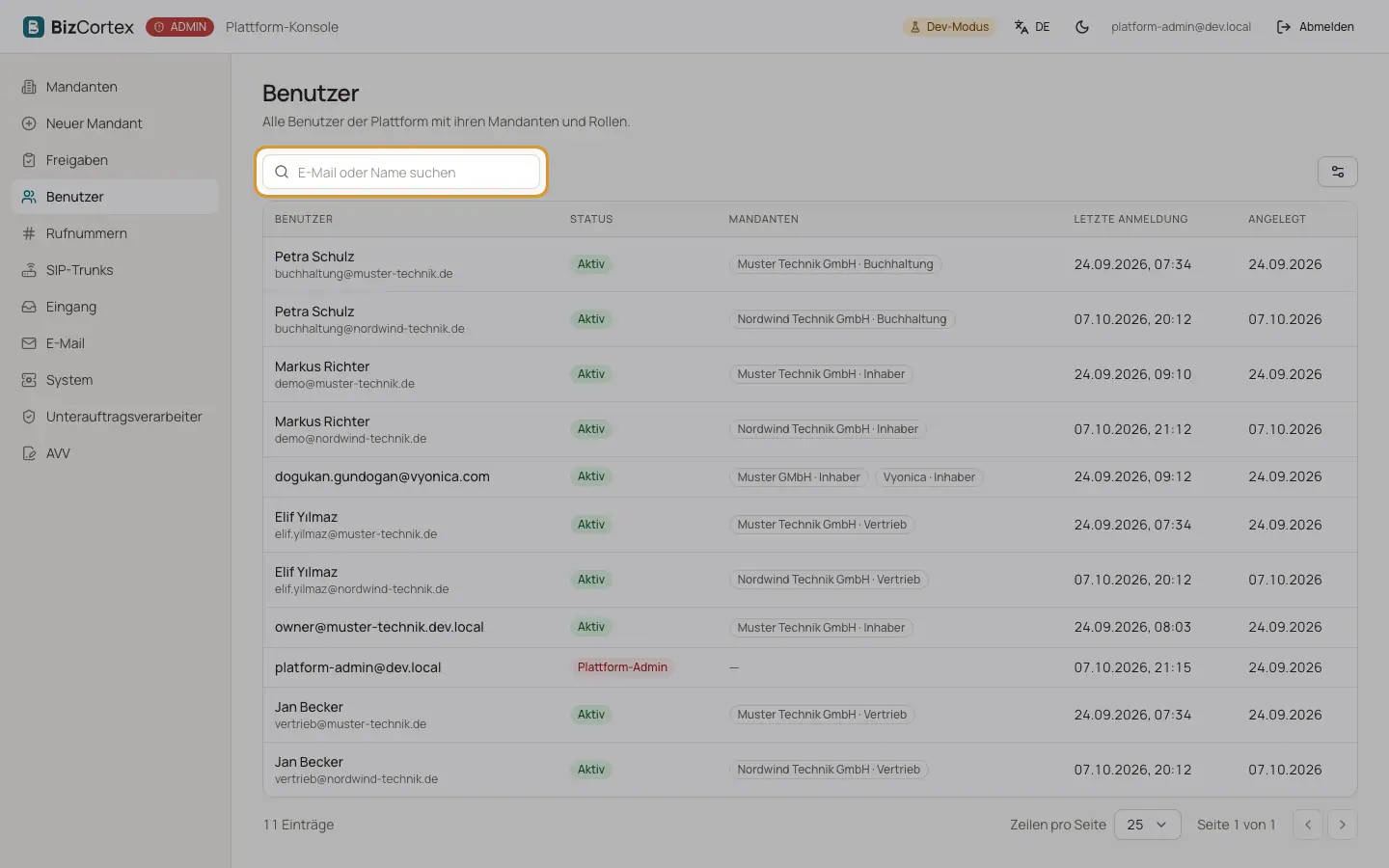This screenshot has width=1389, height=868.
Task: Click the Dev-Modus flask badge
Action: (950, 27)
